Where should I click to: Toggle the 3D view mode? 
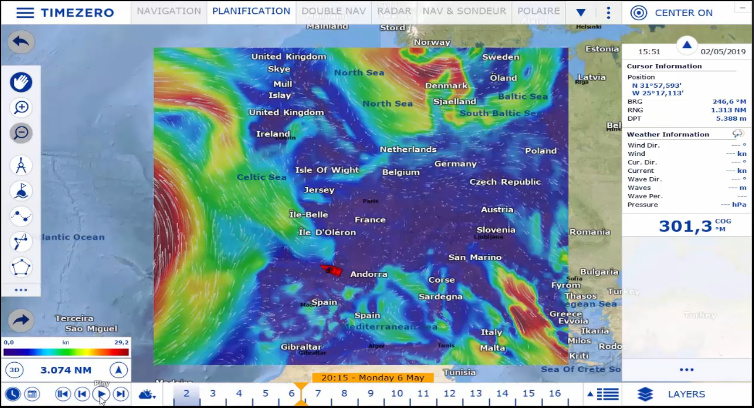(13, 370)
